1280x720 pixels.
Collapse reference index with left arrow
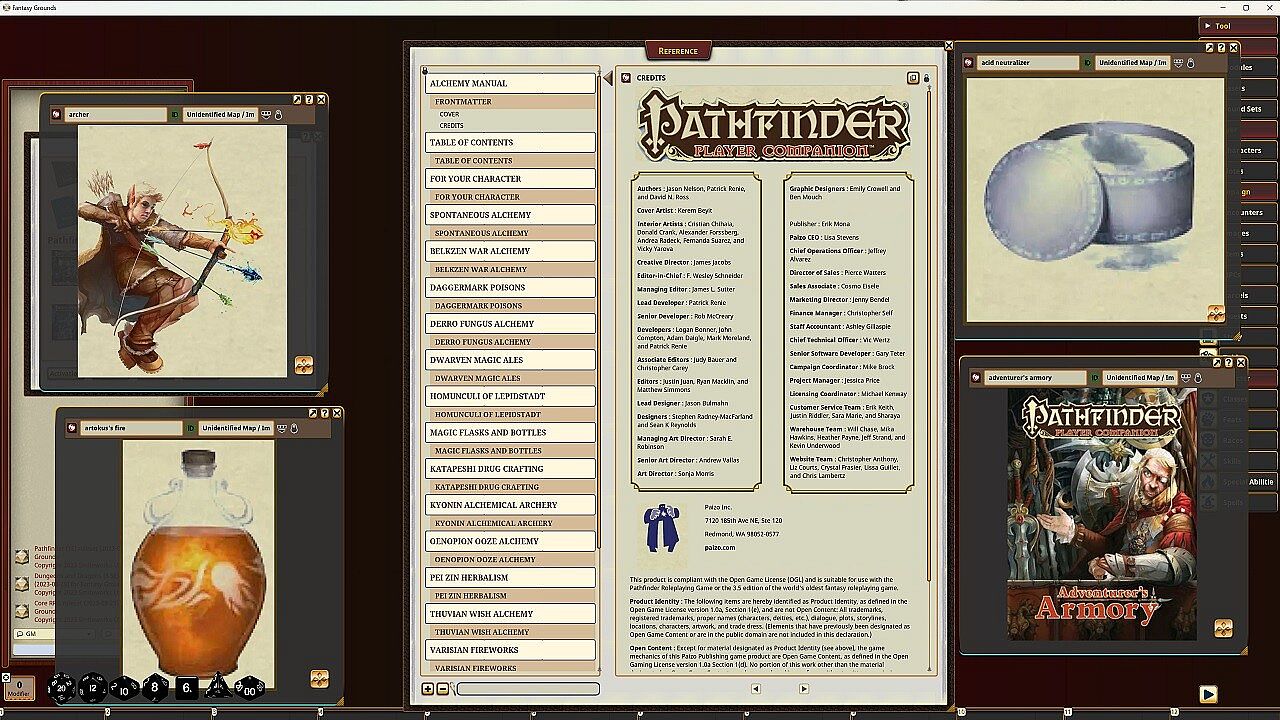[x=607, y=79]
